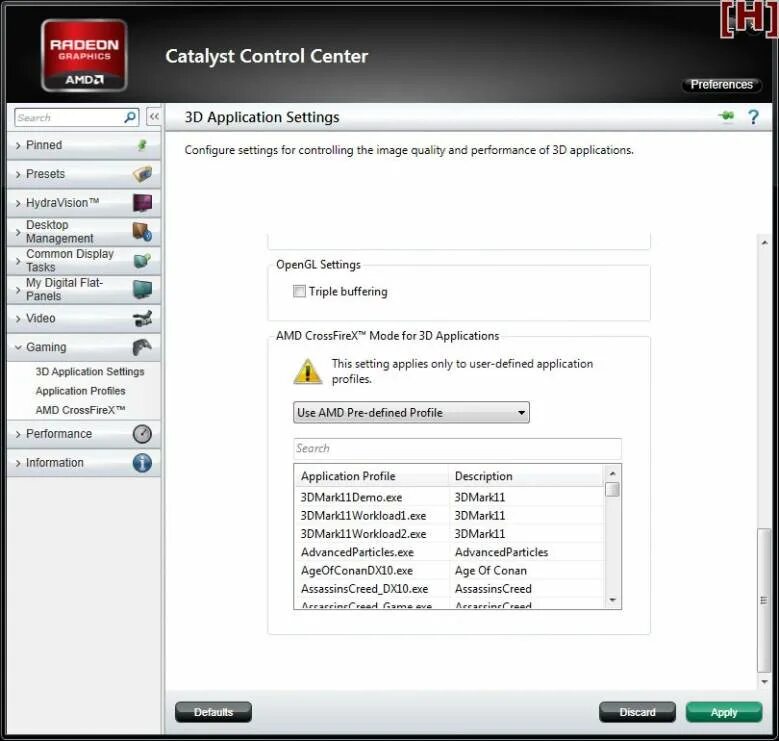The image size is (779, 741).
Task: Select the 3DMark11Workload2.exe row
Action: [x=450, y=534]
